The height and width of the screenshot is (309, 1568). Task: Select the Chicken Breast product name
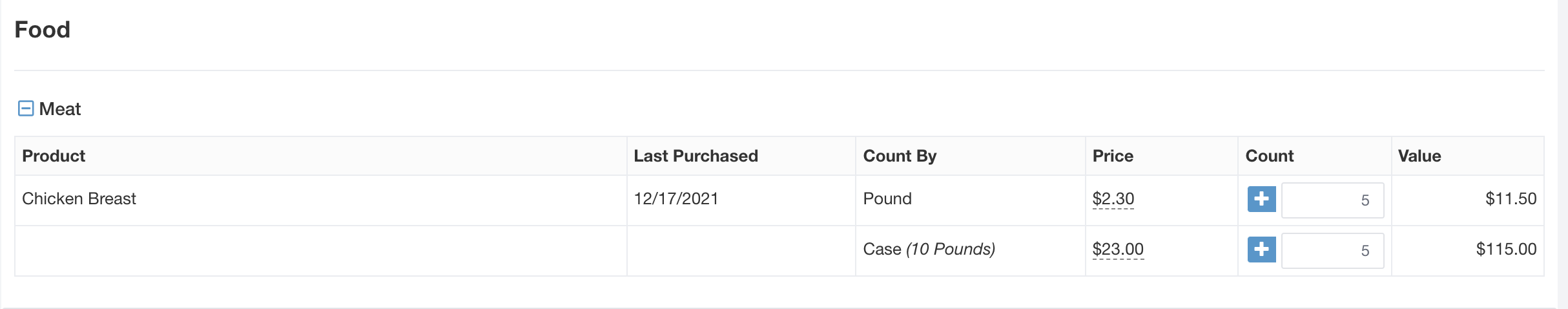click(79, 198)
